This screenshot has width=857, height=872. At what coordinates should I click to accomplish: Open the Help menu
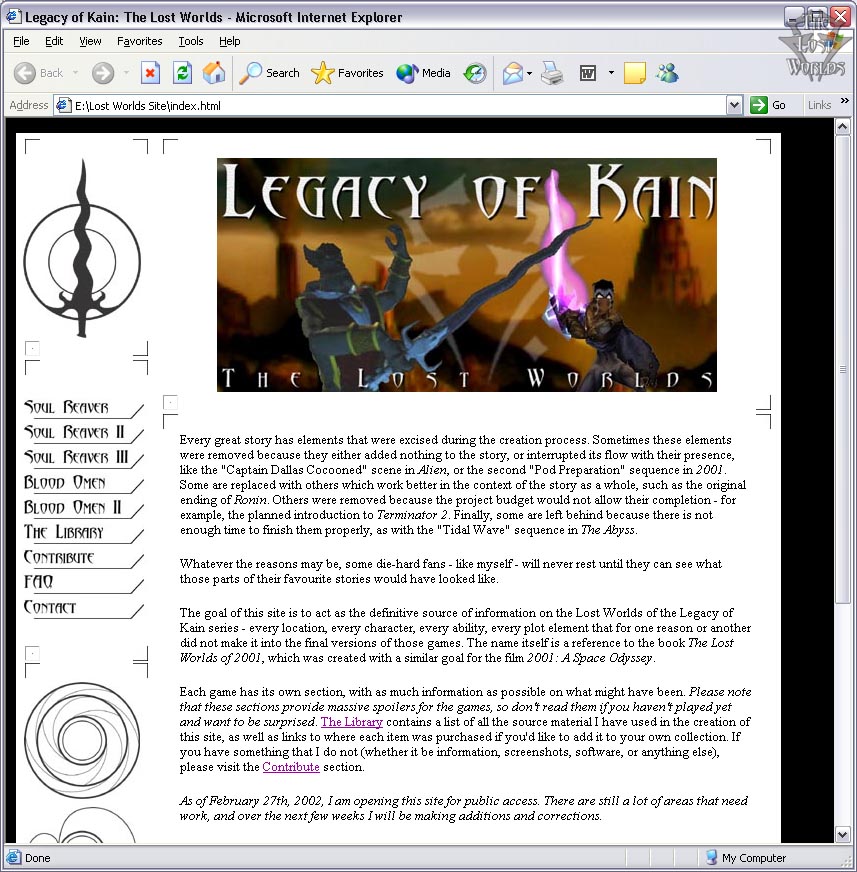click(x=230, y=41)
